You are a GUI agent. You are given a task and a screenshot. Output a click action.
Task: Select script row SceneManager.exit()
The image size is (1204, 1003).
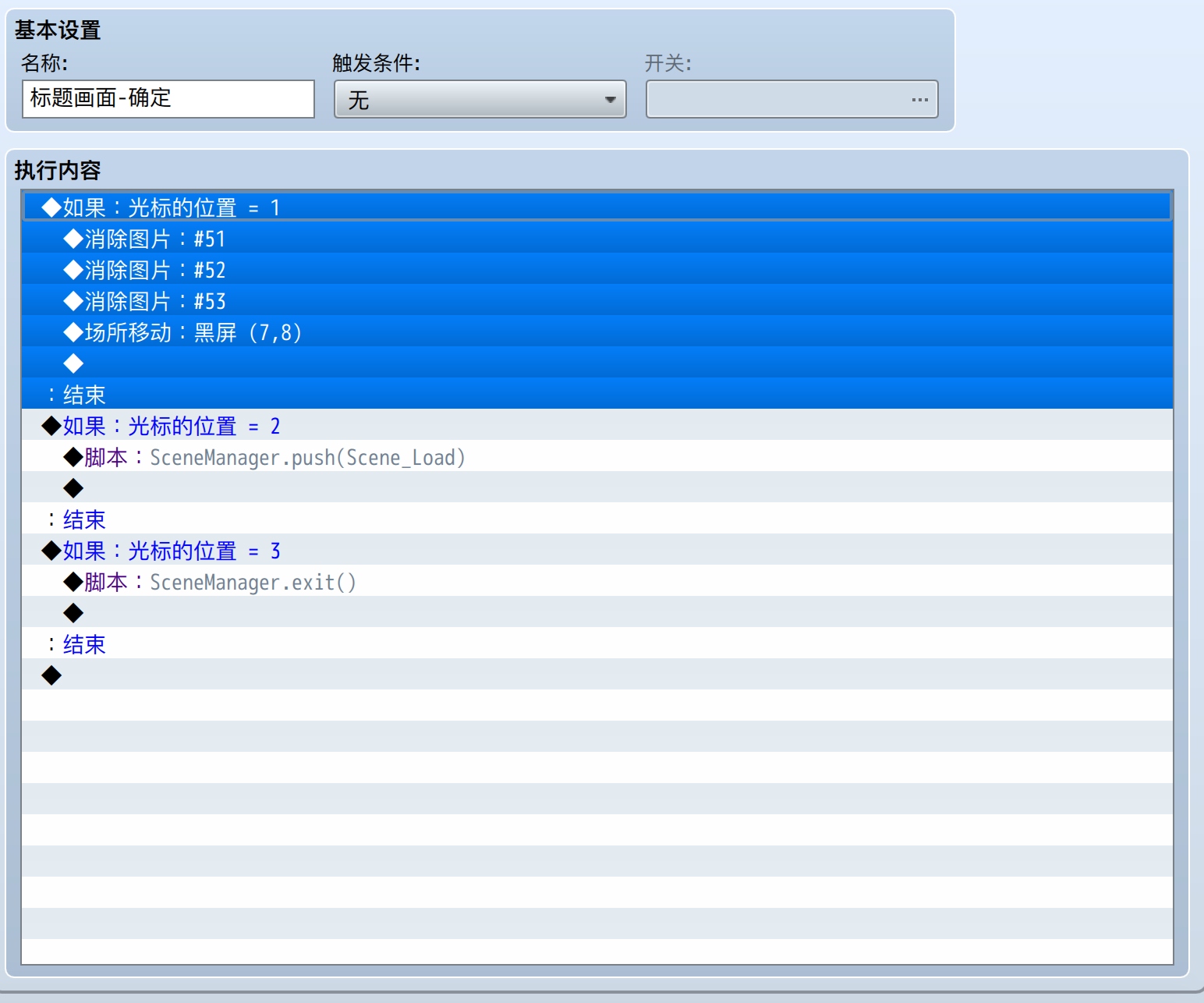(x=597, y=581)
